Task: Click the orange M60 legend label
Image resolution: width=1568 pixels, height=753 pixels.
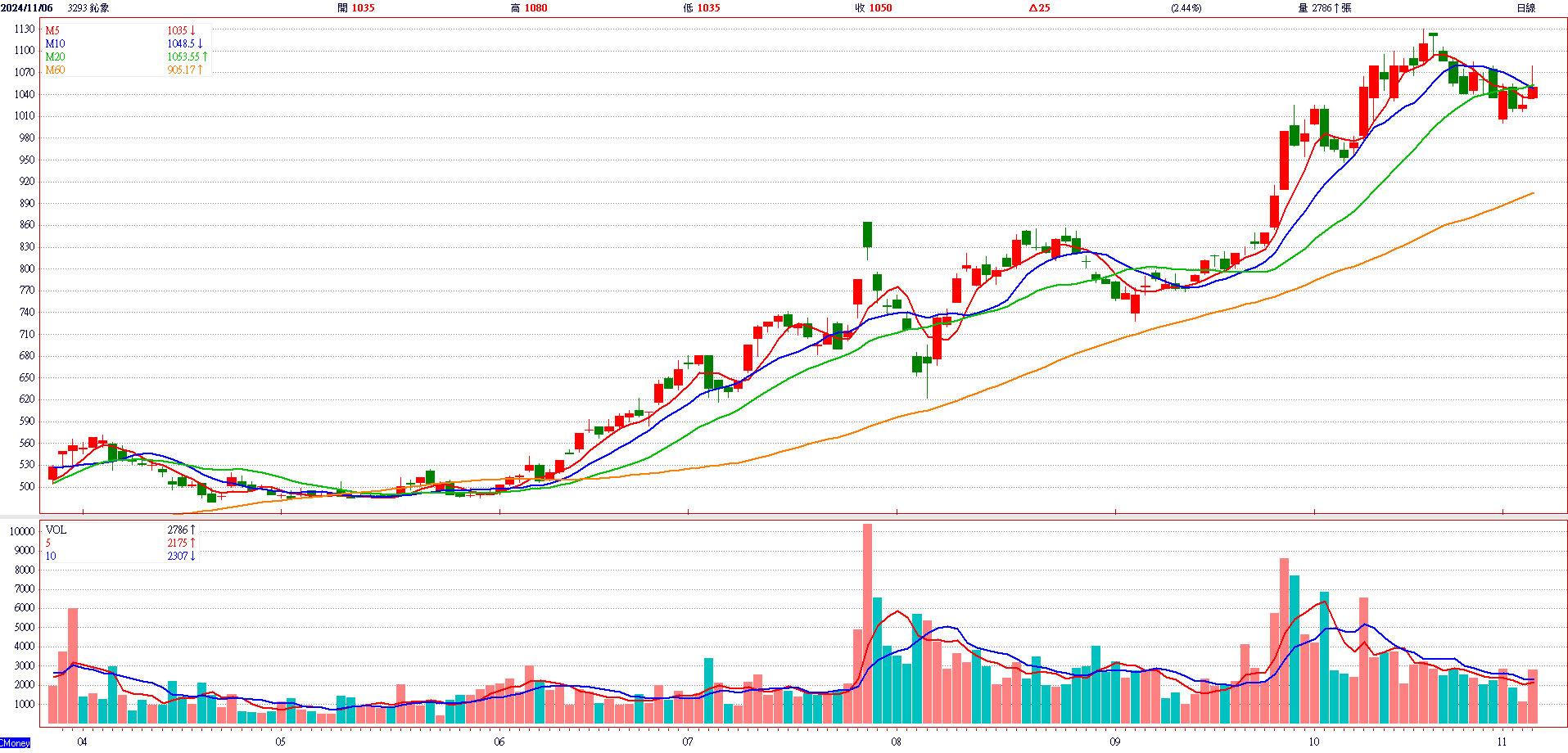Action: (x=55, y=70)
